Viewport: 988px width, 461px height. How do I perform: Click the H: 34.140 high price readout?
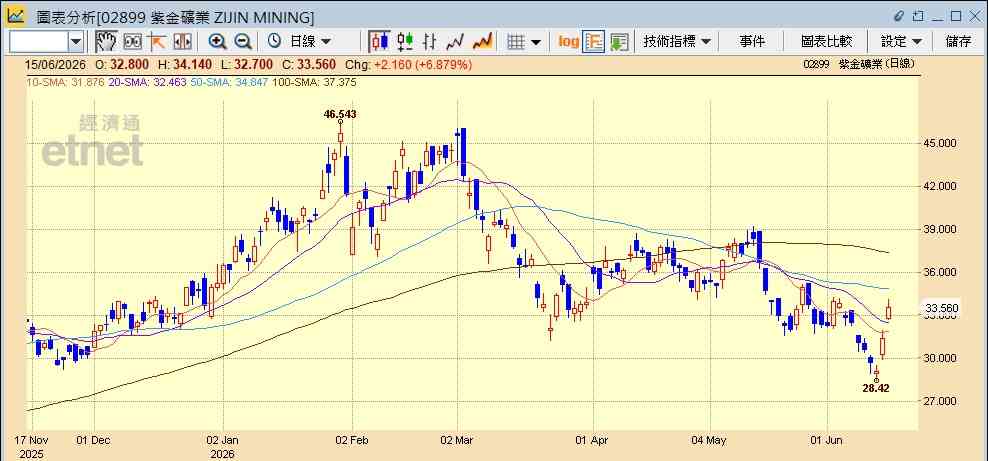187,64
